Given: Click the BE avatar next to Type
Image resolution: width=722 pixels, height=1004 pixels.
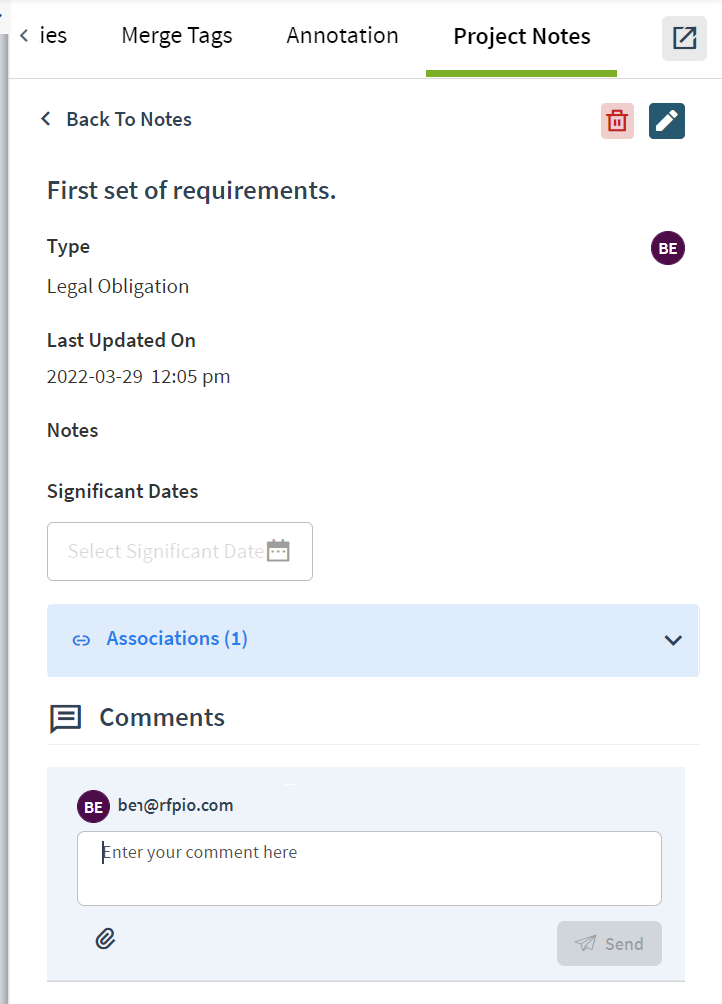Looking at the screenshot, I should [668, 248].
